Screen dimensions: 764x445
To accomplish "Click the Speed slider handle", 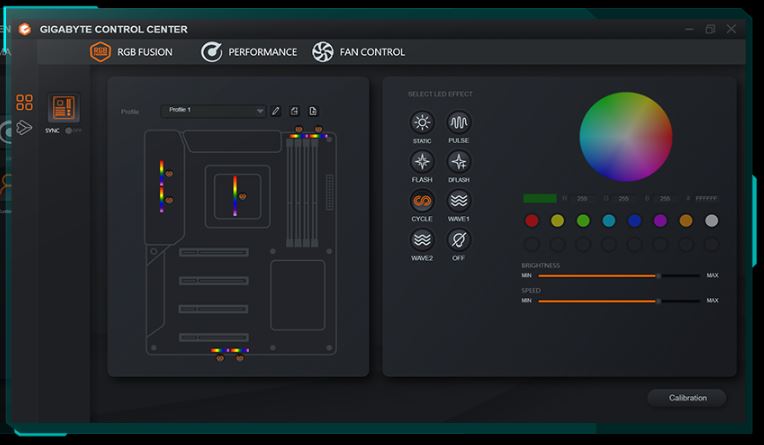I will coord(657,300).
